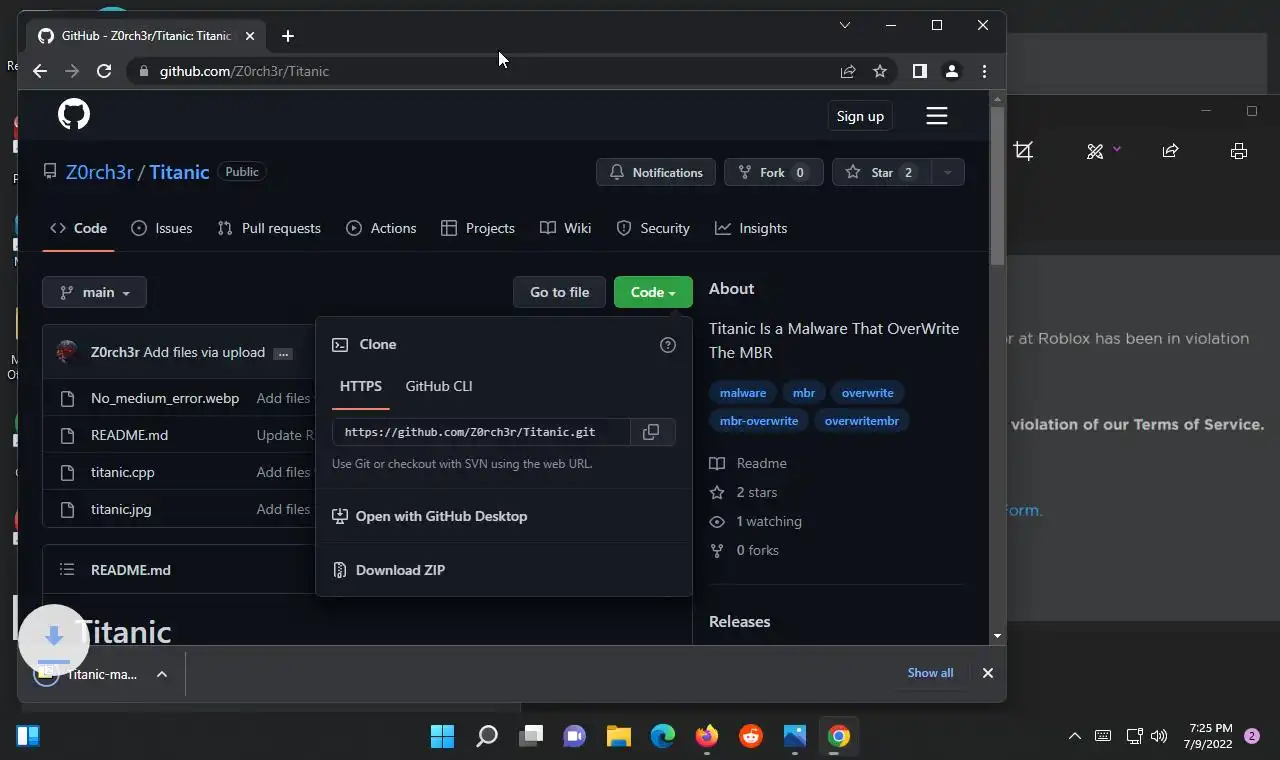Open the 1 watching link

(x=756, y=521)
